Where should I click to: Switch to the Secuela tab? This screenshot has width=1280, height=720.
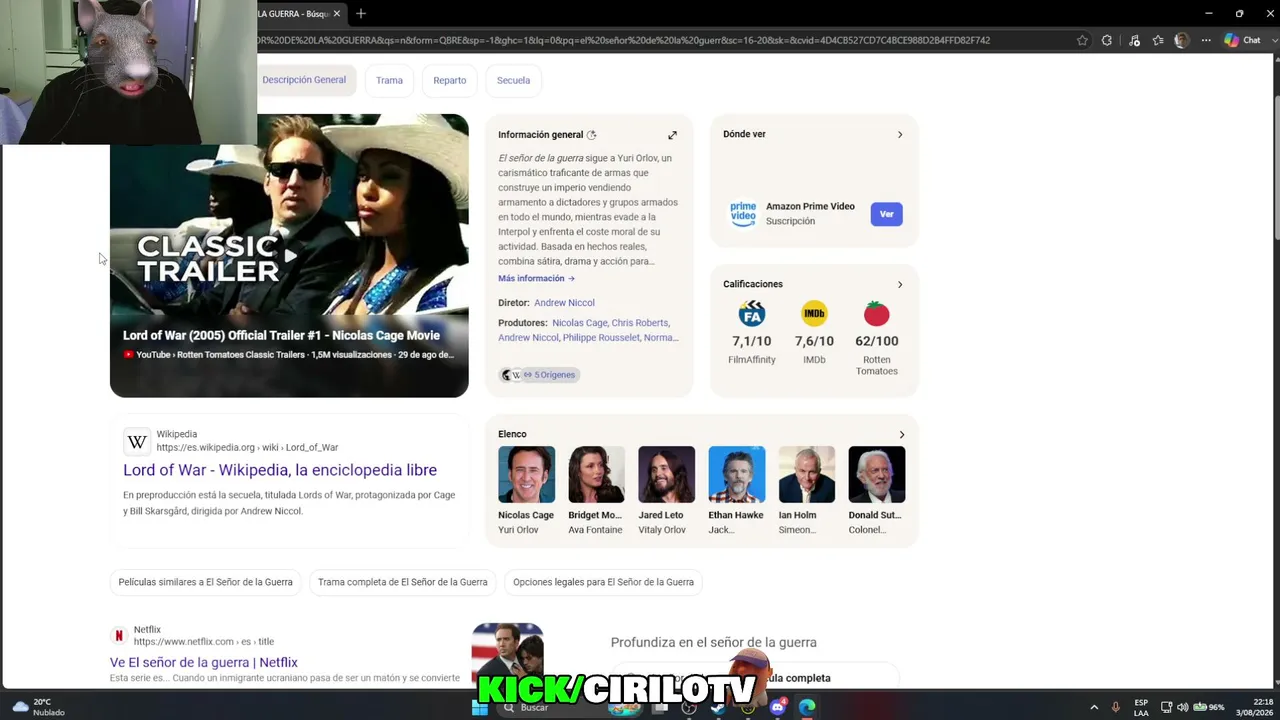(514, 80)
